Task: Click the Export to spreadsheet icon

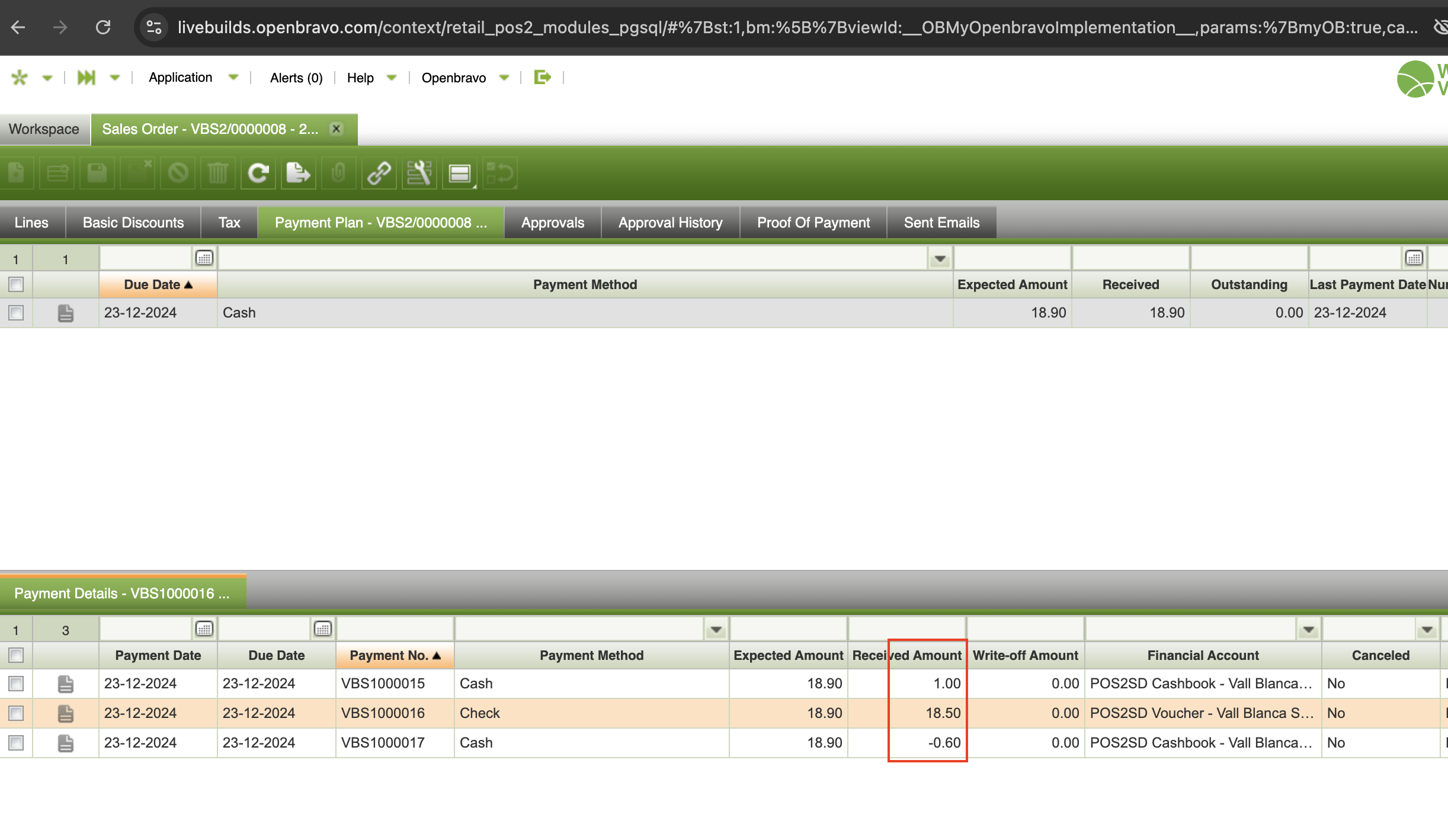Action: pos(298,174)
